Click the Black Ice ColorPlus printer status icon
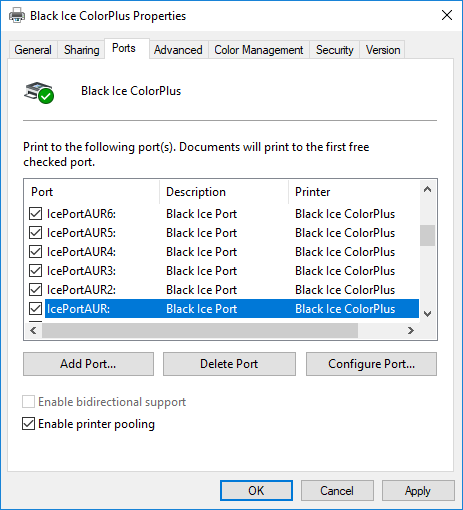 pyautogui.click(x=39, y=93)
